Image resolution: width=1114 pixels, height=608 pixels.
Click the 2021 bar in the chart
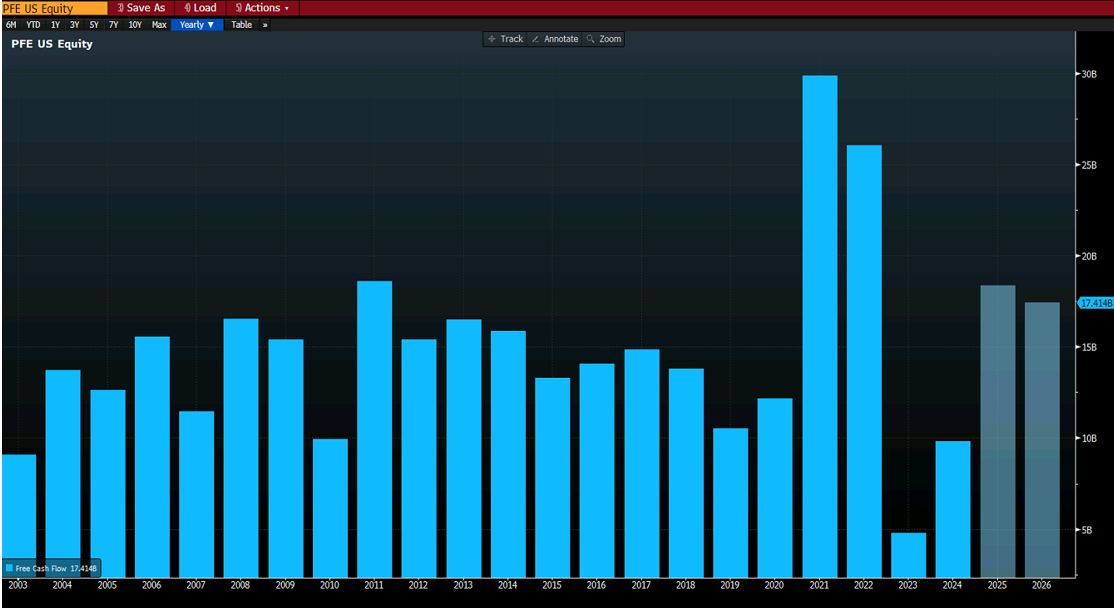pos(819,326)
